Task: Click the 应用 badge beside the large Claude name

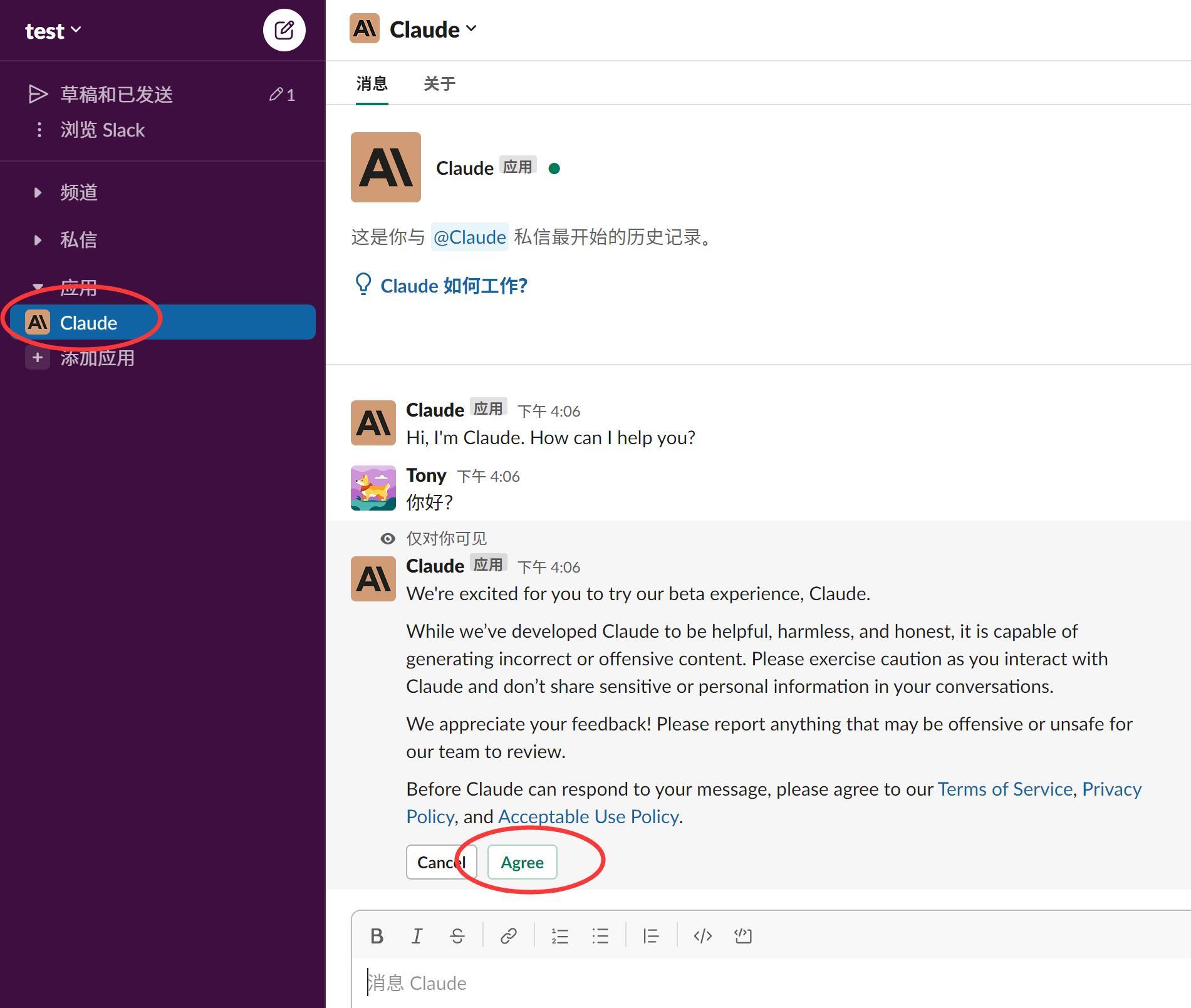Action: tap(517, 167)
